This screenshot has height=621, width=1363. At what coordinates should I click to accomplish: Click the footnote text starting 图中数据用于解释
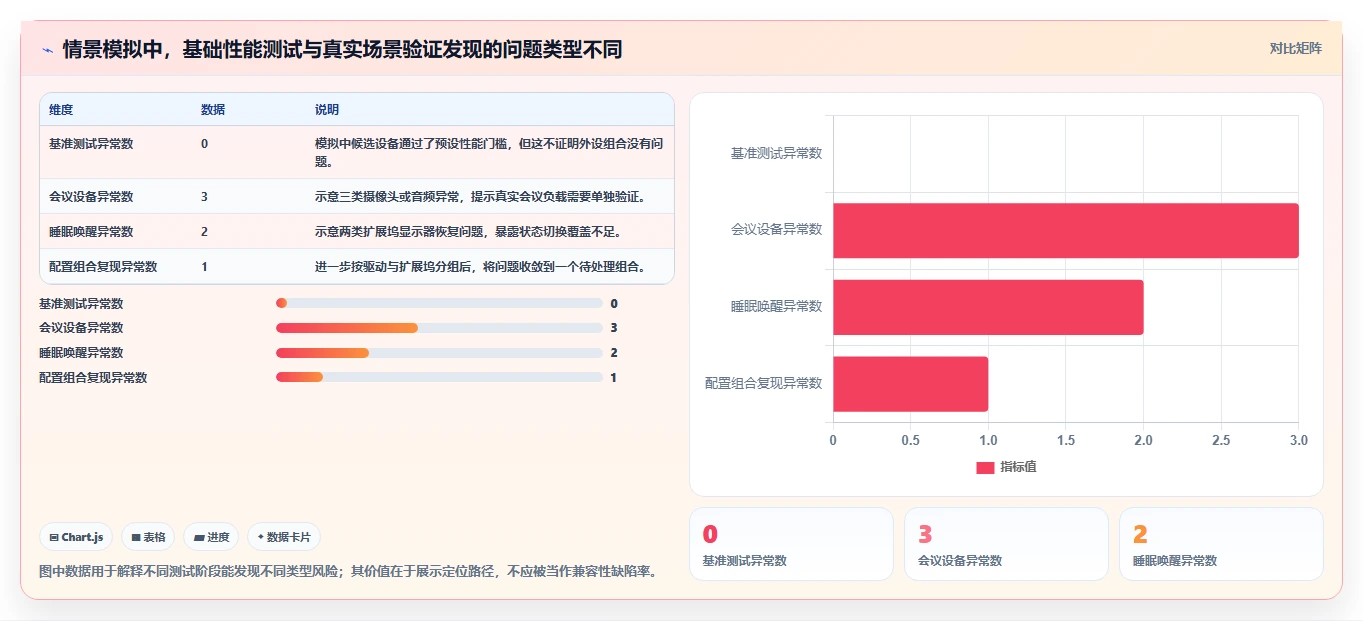(x=348, y=572)
